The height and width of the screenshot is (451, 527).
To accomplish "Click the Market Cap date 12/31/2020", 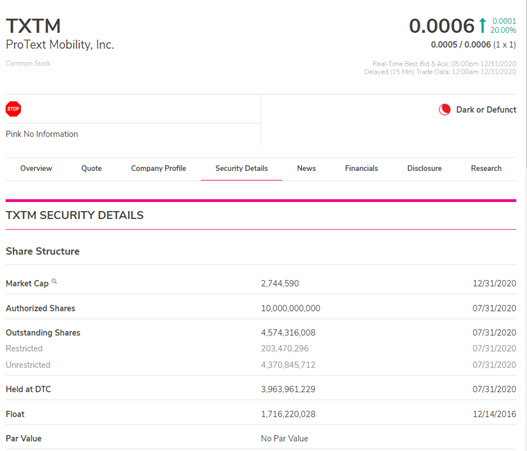I will coord(494,283).
